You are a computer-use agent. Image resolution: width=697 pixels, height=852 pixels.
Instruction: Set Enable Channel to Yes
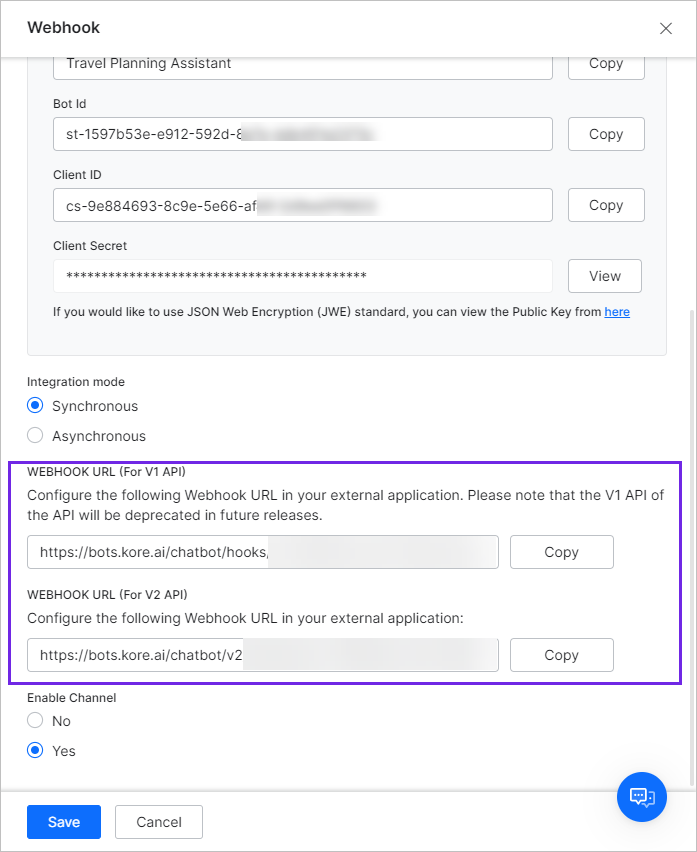tap(36, 751)
